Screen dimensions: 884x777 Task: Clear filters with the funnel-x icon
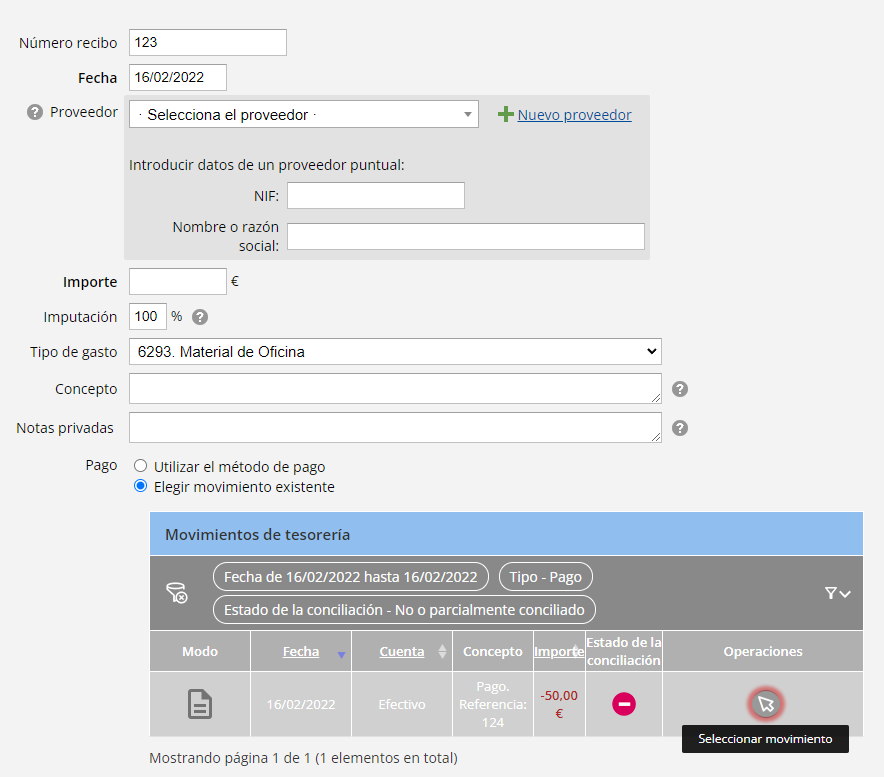coord(176,593)
